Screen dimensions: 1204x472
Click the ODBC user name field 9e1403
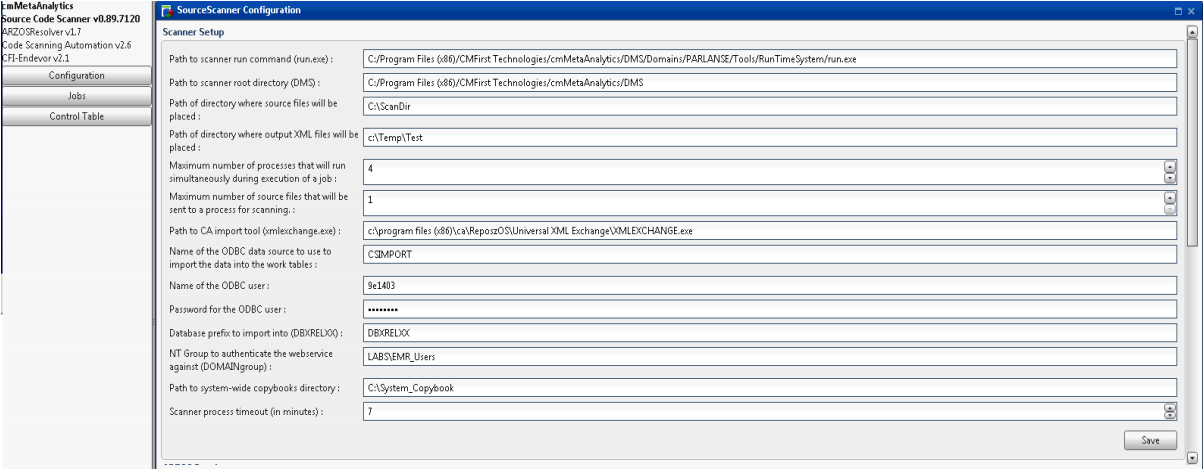769,285
